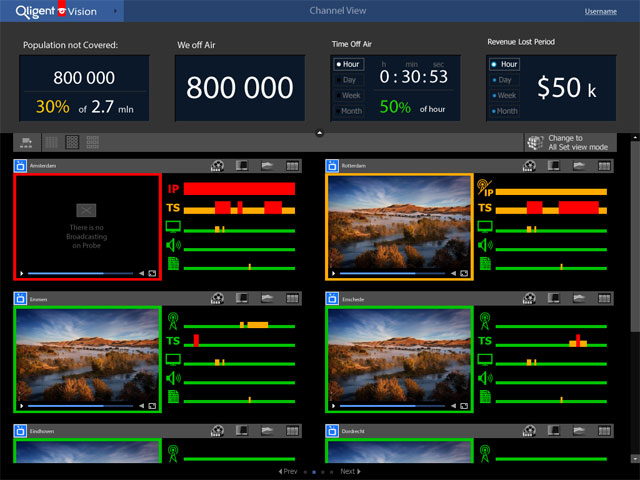Screen dimensions: 640x480
Task: Click orange segment on Emmen antenna timeline
Action: 258,325
